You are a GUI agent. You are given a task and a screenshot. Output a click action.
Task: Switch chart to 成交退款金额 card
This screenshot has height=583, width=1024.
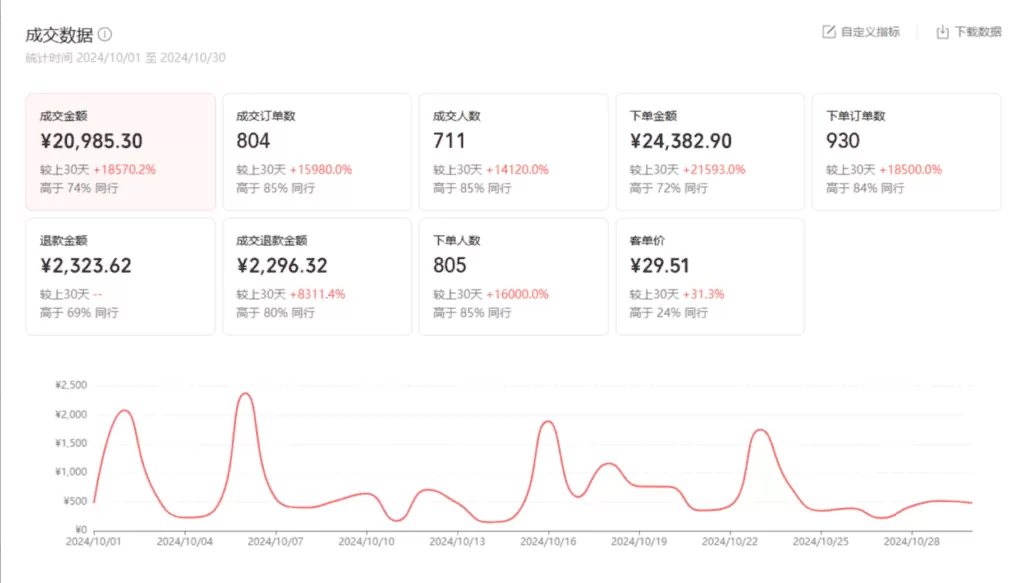(x=317, y=276)
